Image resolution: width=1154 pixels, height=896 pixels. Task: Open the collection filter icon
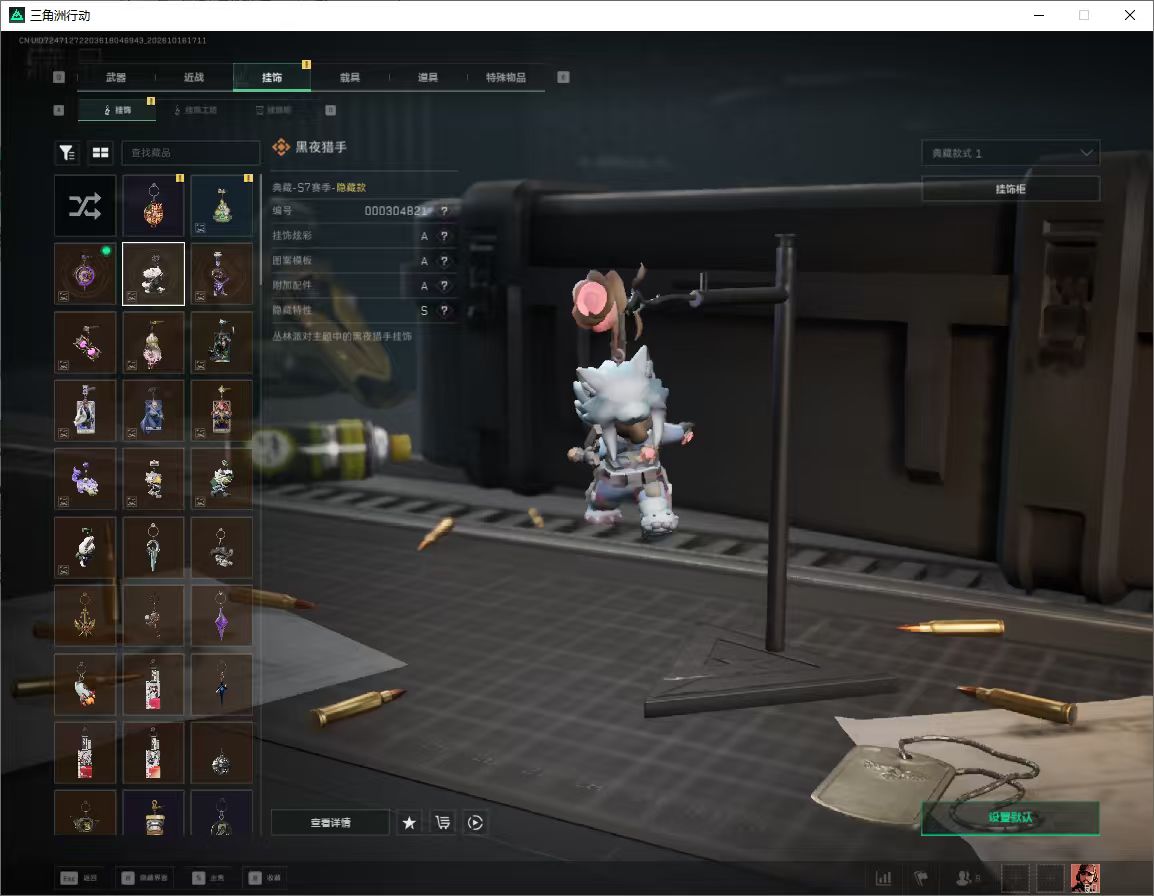point(67,152)
